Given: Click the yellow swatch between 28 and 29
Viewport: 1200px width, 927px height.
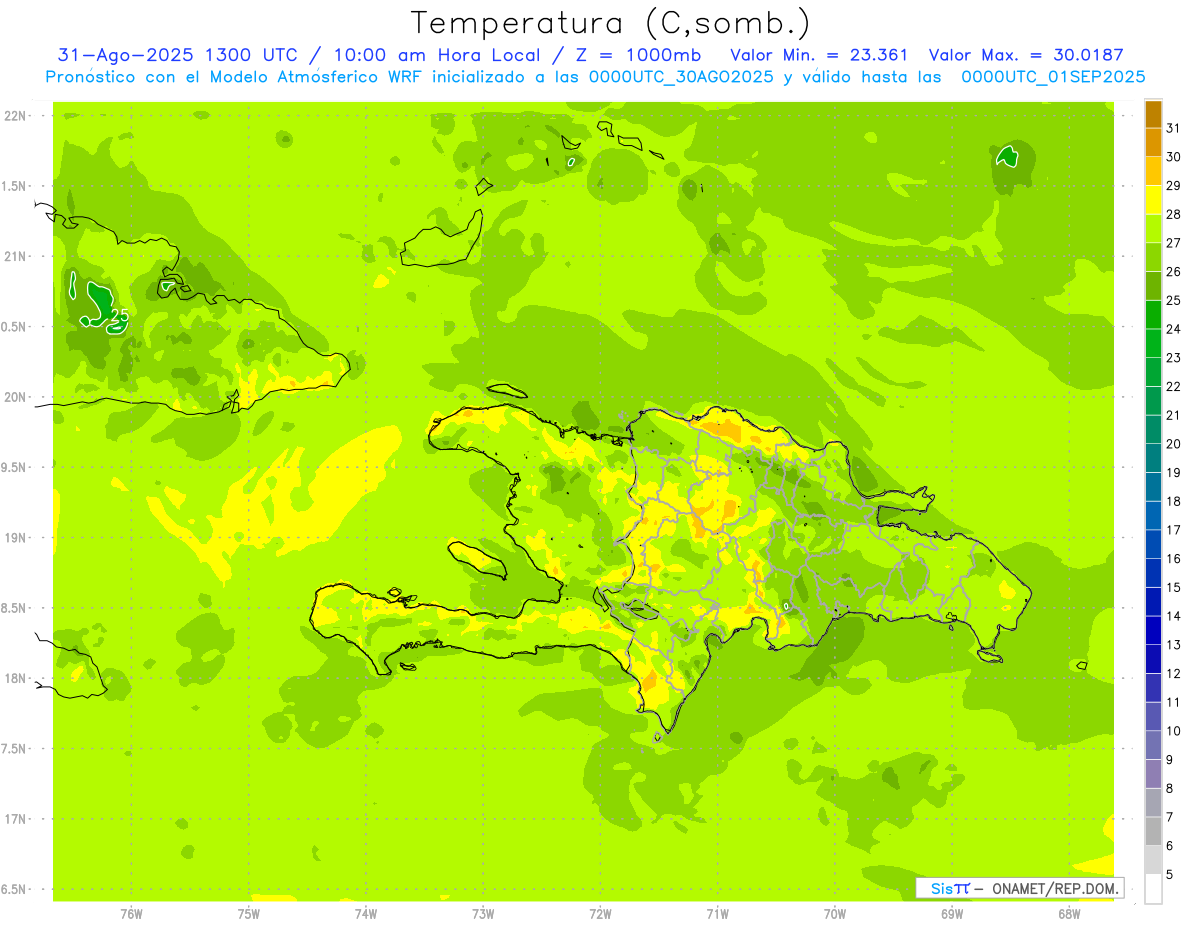Looking at the screenshot, I should 1153,200.
